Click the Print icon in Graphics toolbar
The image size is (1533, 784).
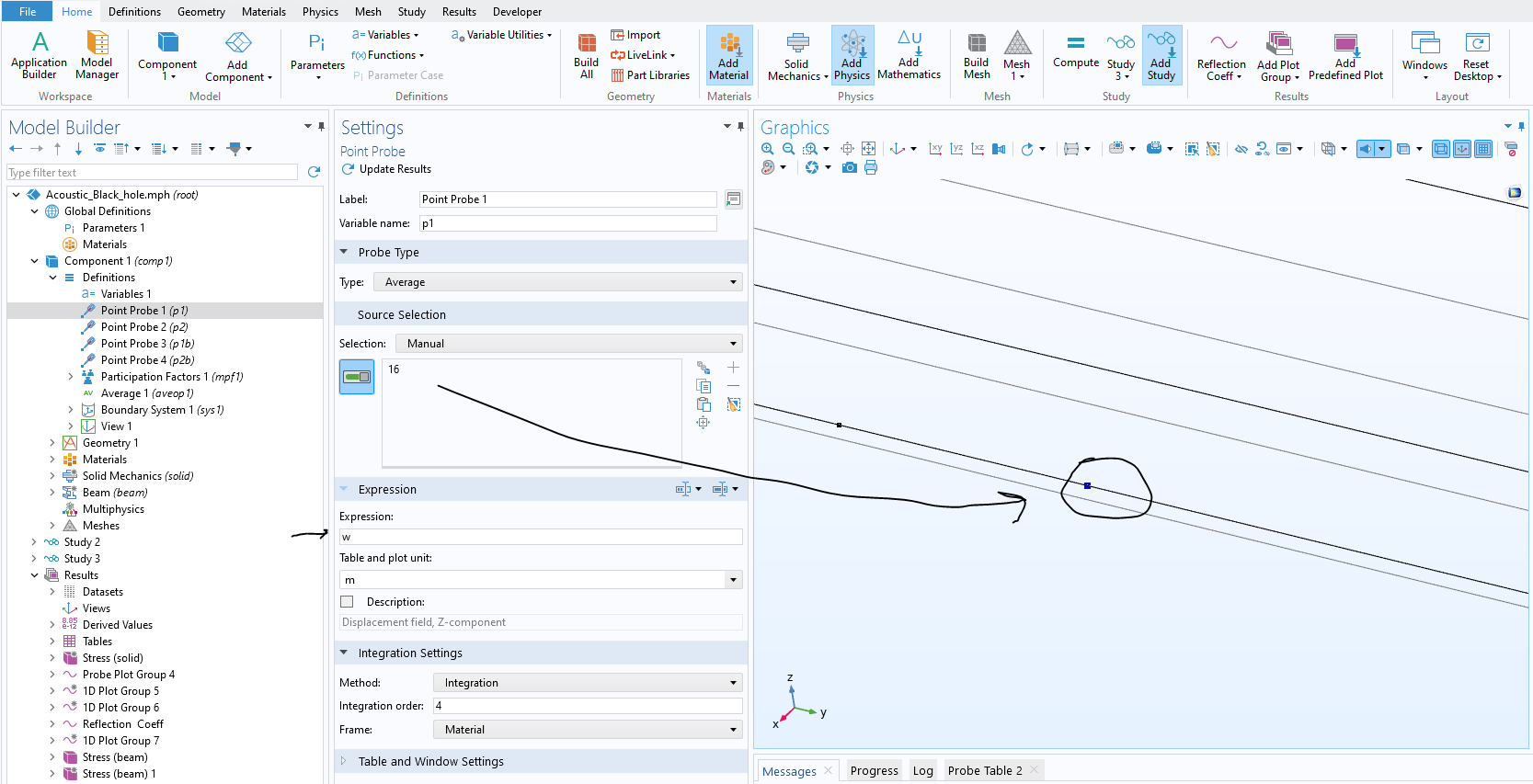(871, 167)
